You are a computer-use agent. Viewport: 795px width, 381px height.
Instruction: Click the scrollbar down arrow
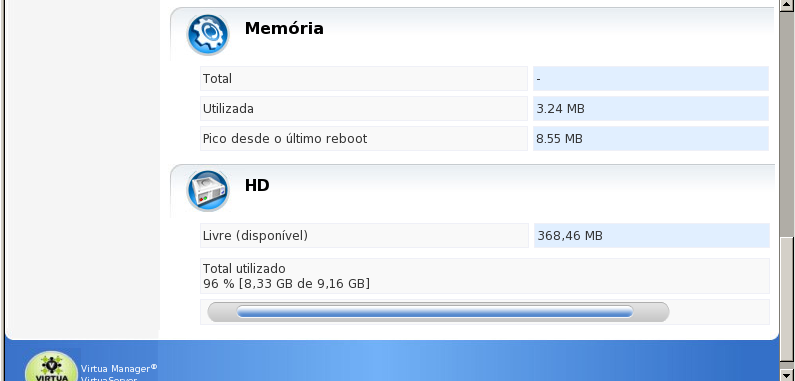point(787,376)
